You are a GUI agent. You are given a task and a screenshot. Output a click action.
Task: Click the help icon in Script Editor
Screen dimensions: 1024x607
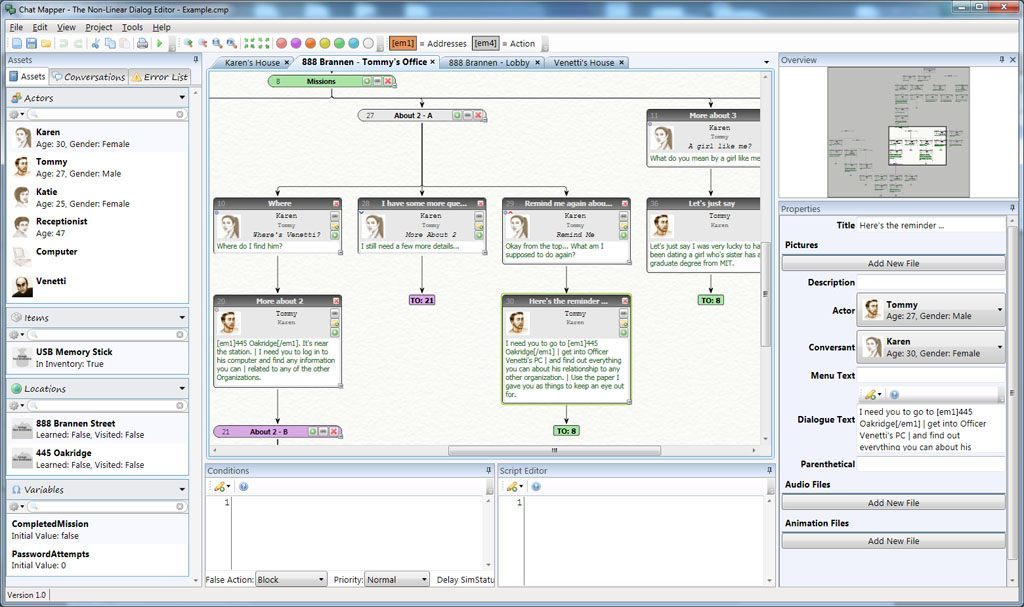tap(535, 487)
